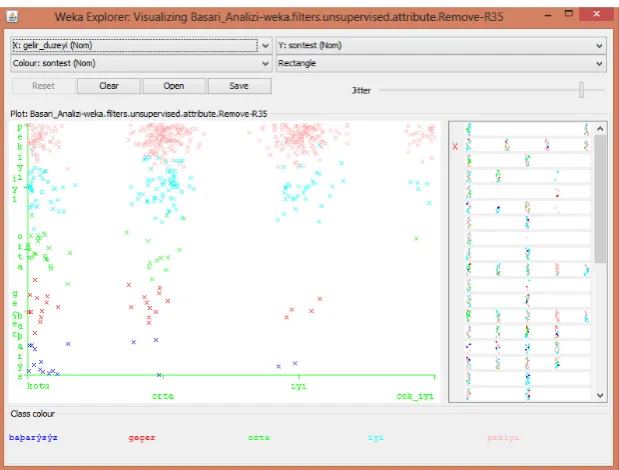Click the Save button
The width and height of the screenshot is (619, 470).
(239, 86)
